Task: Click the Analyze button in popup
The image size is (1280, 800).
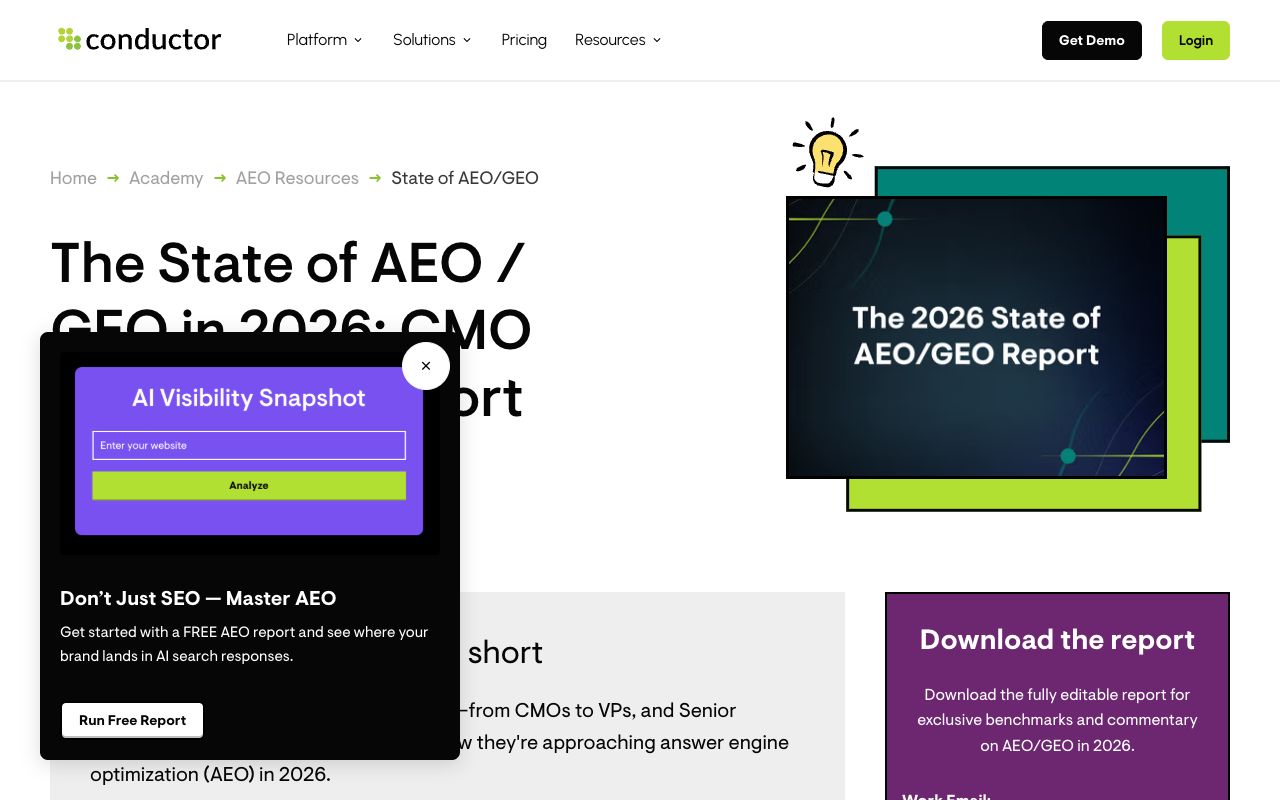Action: 249,485
